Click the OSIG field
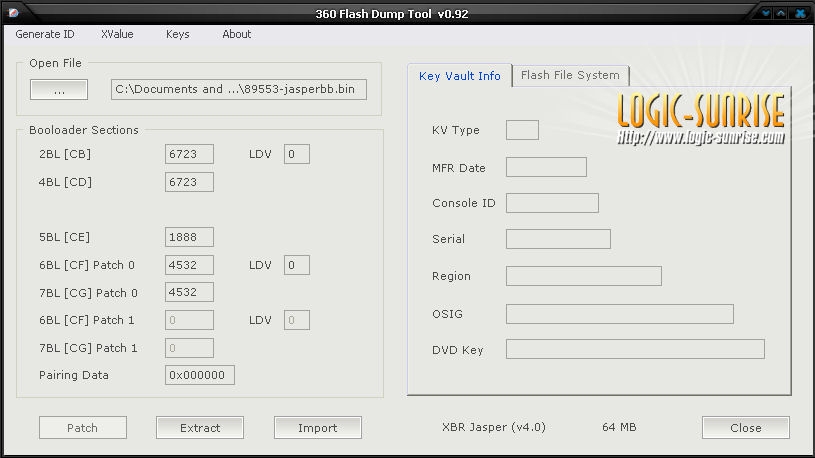Screen dimensions: 815x458 tap(620, 314)
